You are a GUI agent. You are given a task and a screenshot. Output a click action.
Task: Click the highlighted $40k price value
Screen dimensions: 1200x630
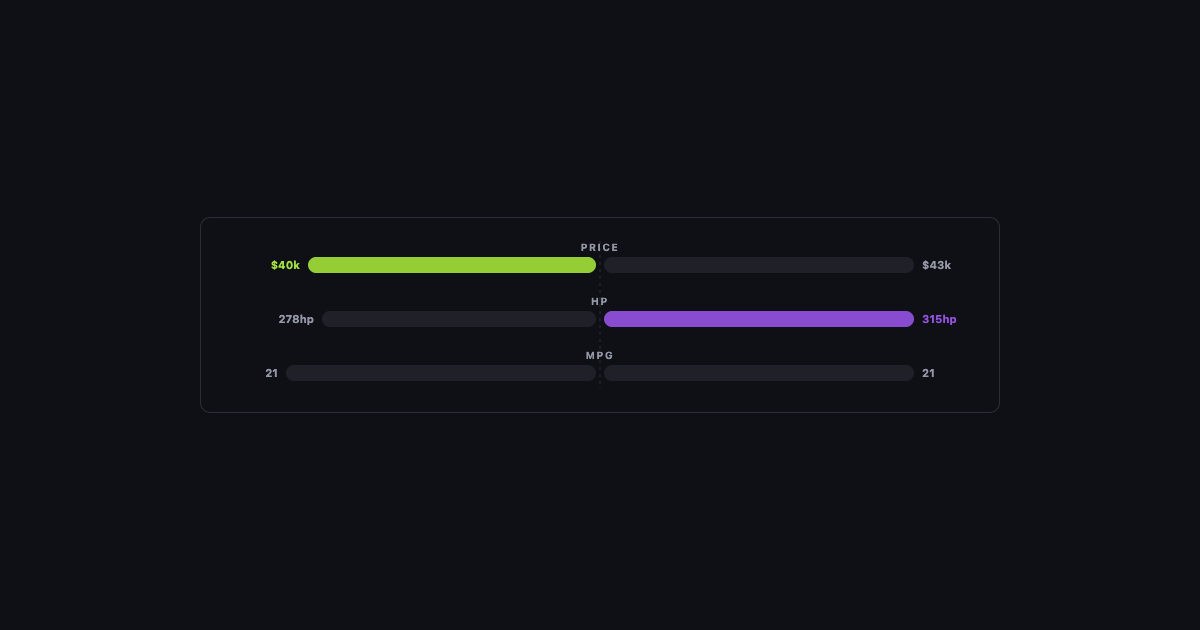click(285, 265)
